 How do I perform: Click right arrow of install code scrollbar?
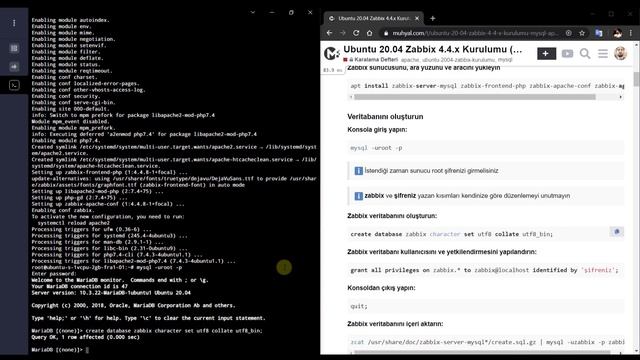point(621,97)
